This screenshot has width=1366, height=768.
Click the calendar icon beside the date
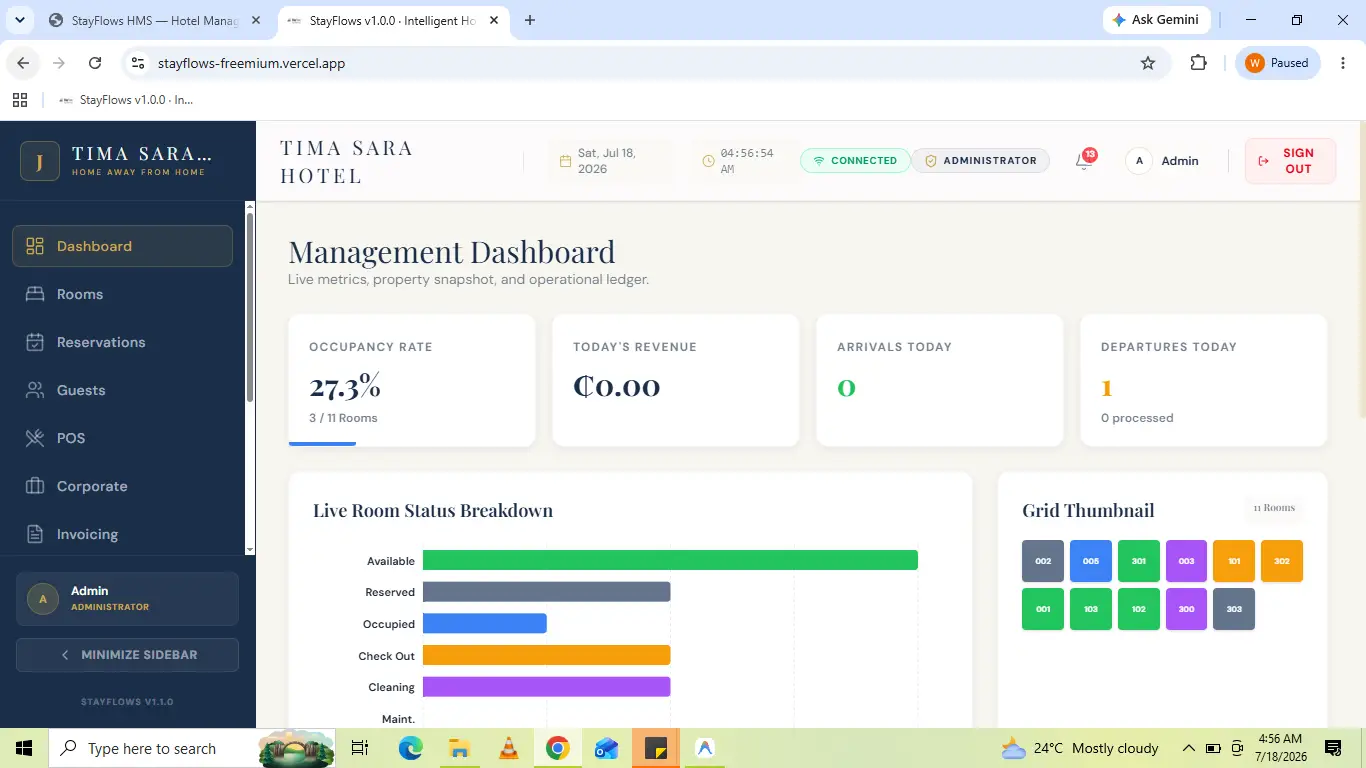pyautogui.click(x=565, y=161)
